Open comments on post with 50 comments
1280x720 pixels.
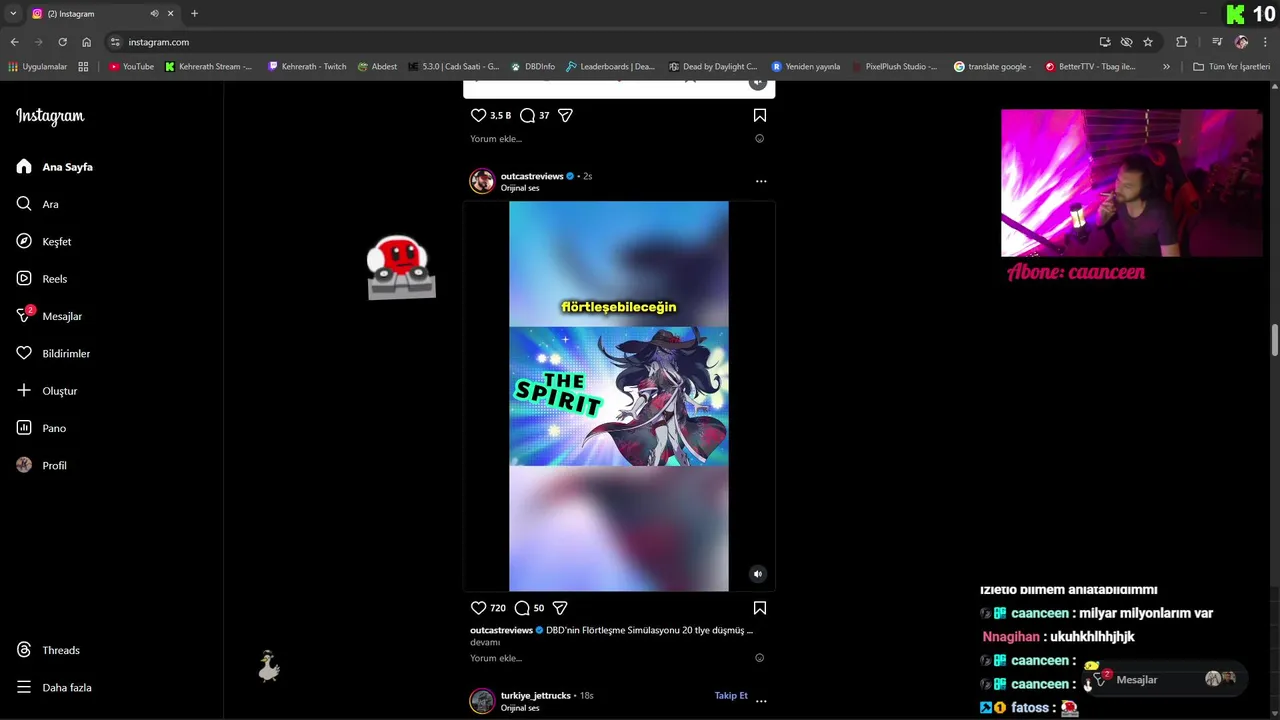click(522, 608)
